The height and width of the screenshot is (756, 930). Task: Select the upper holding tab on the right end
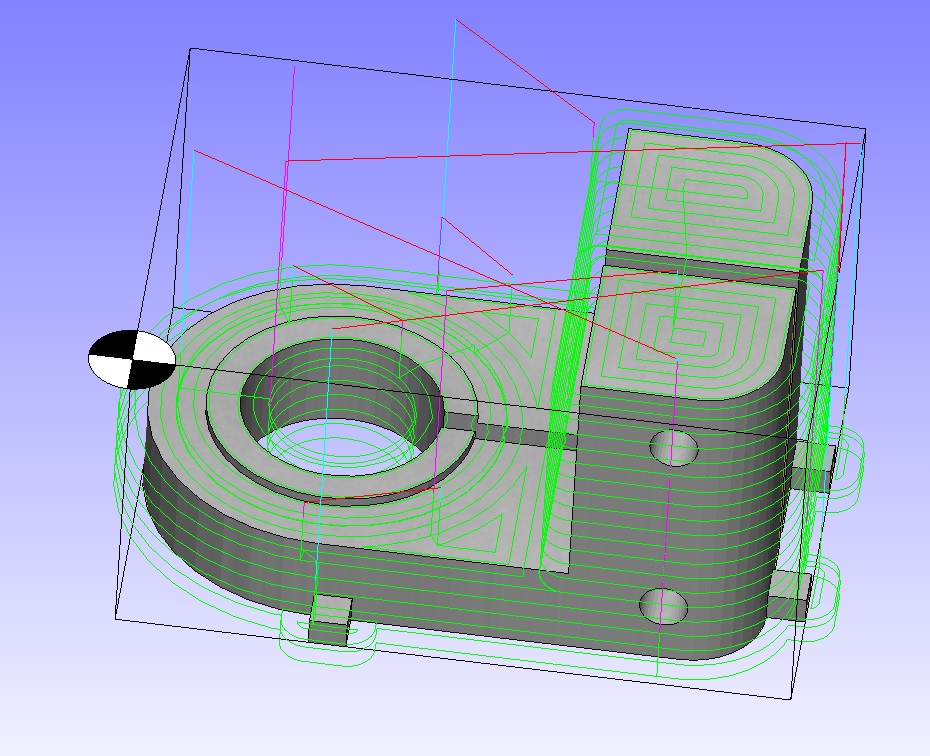point(814,468)
